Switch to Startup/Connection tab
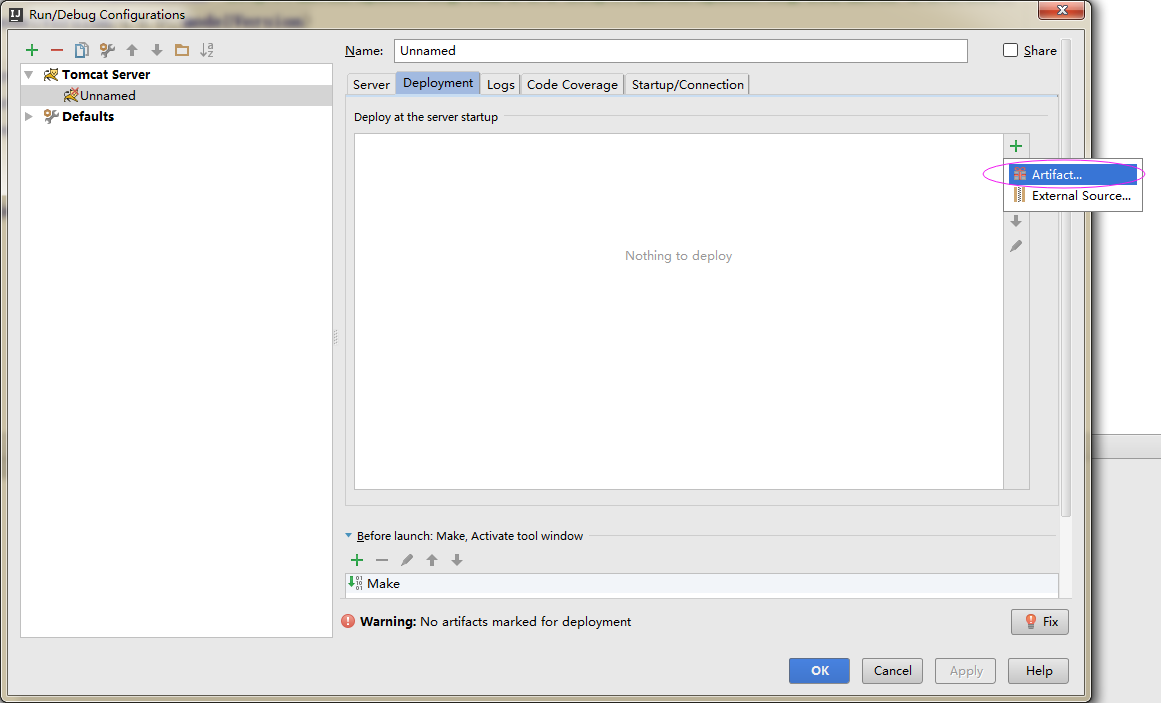1161x703 pixels. click(x=687, y=84)
